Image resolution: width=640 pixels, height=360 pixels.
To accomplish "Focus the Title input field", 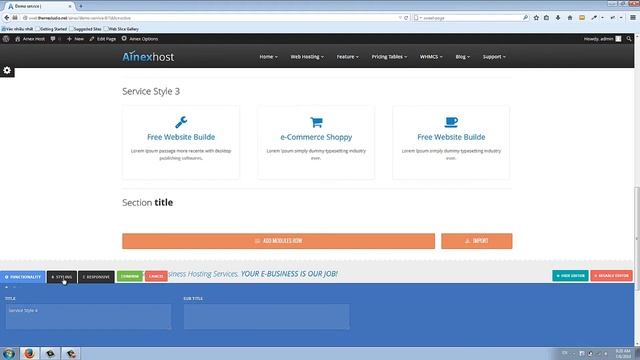I will tap(88, 316).
